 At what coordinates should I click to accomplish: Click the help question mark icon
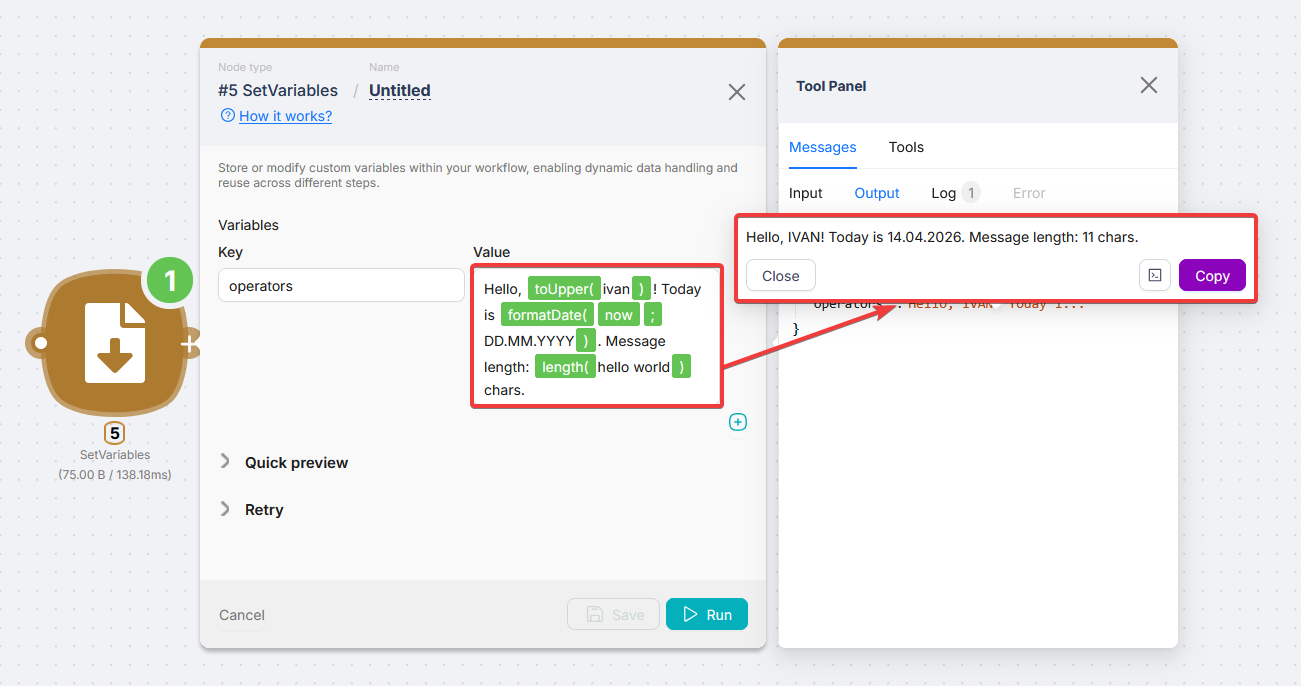pos(227,116)
